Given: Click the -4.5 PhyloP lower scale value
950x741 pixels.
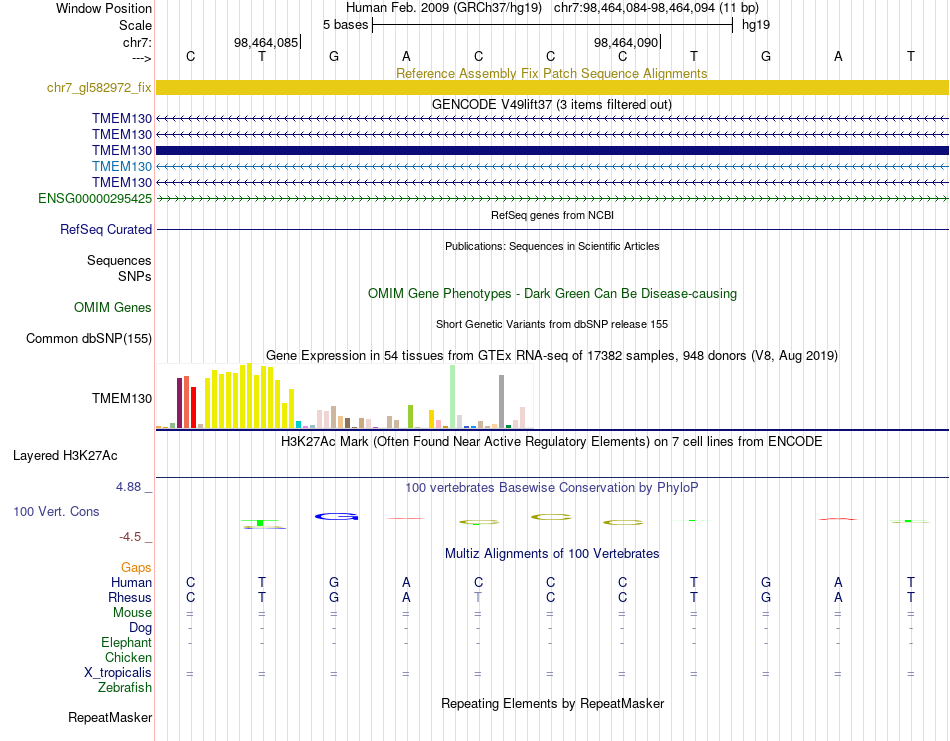Looking at the screenshot, I should pos(130,537).
